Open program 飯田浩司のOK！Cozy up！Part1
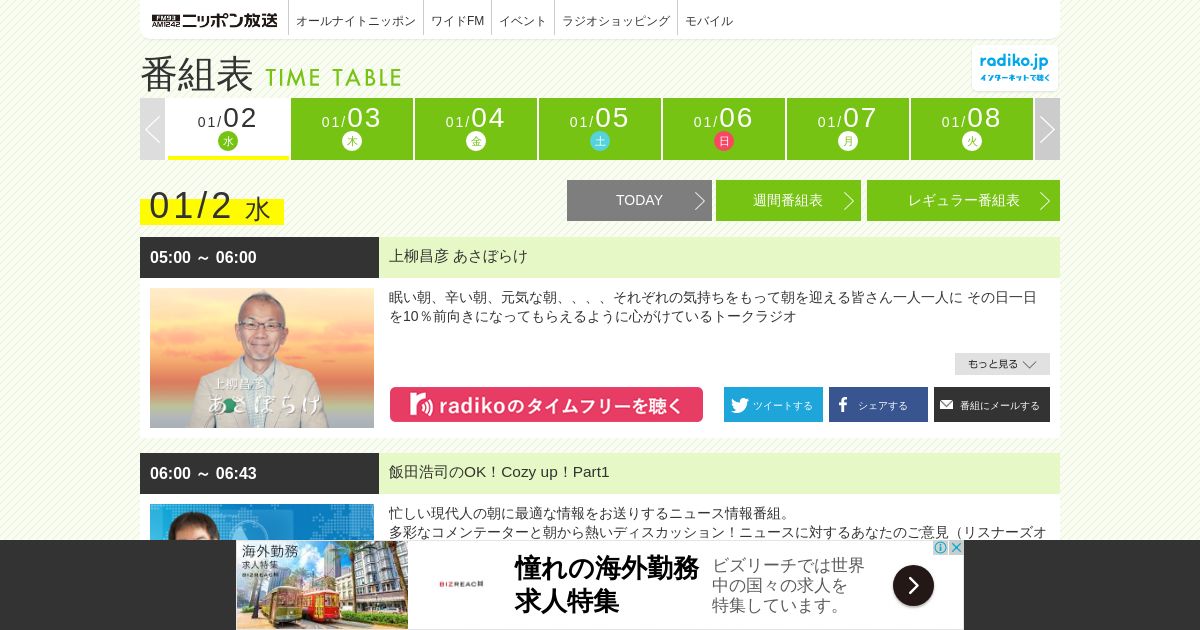 [499, 472]
